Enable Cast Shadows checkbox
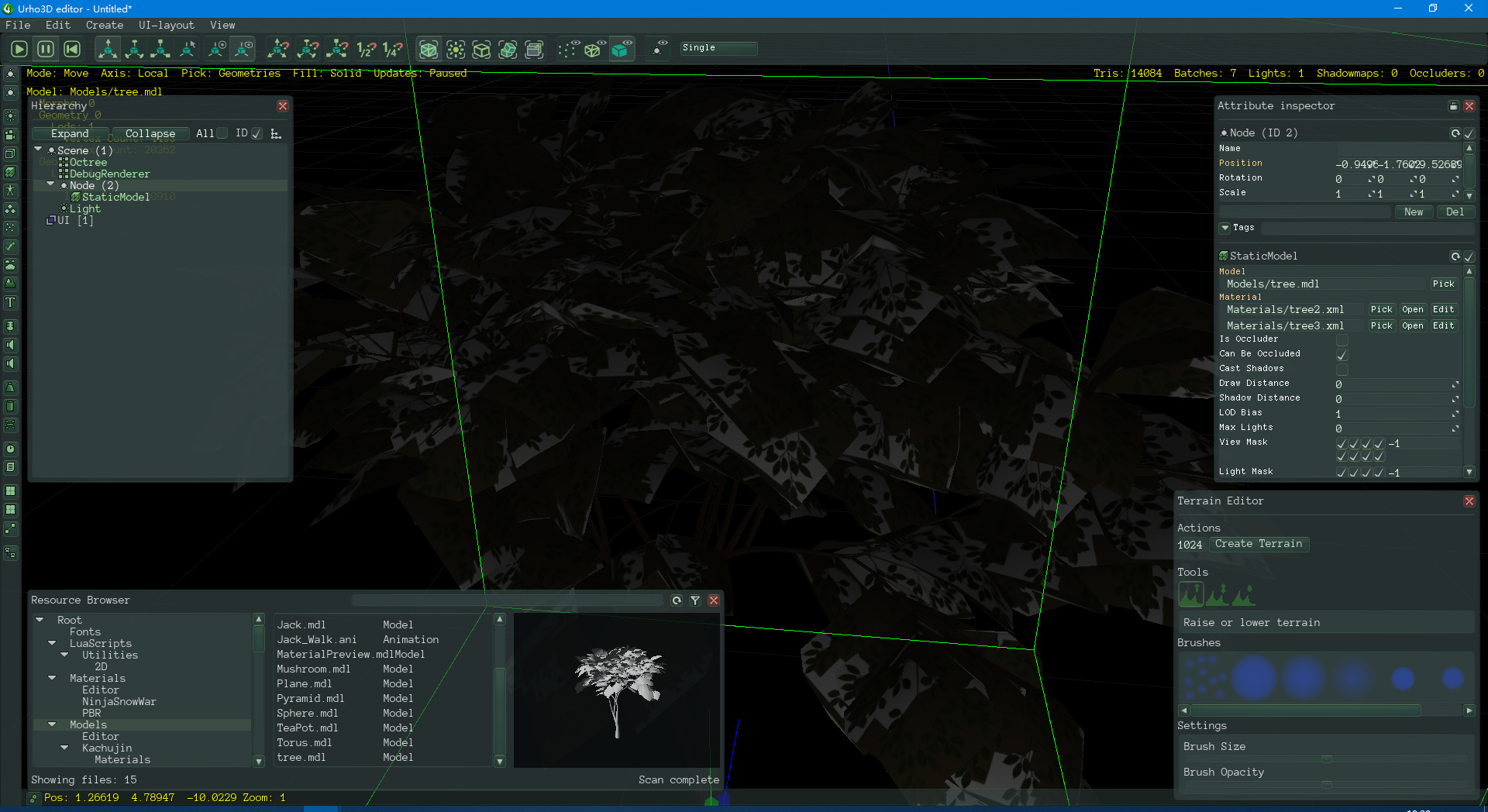Image resolution: width=1488 pixels, height=812 pixels. 1342,369
